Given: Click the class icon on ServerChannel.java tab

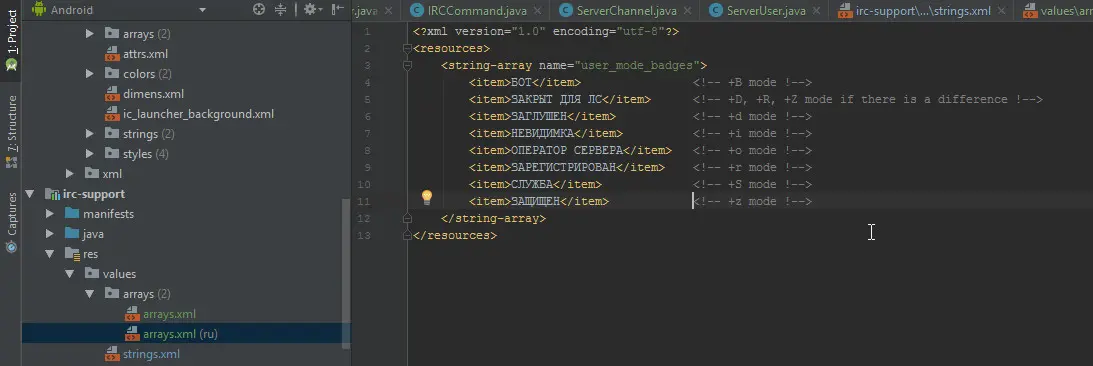Looking at the screenshot, I should tap(565, 10).
